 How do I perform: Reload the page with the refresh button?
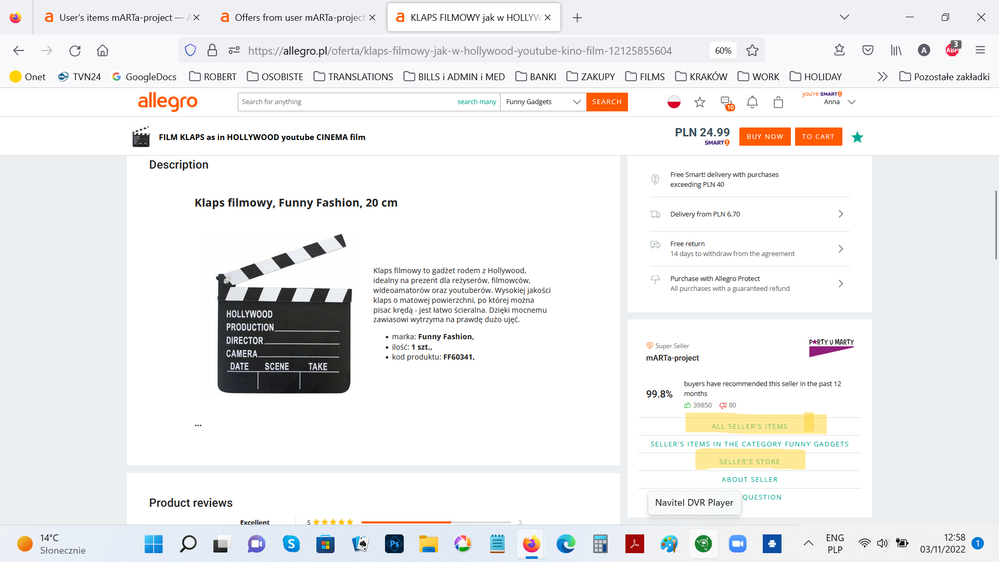(75, 50)
